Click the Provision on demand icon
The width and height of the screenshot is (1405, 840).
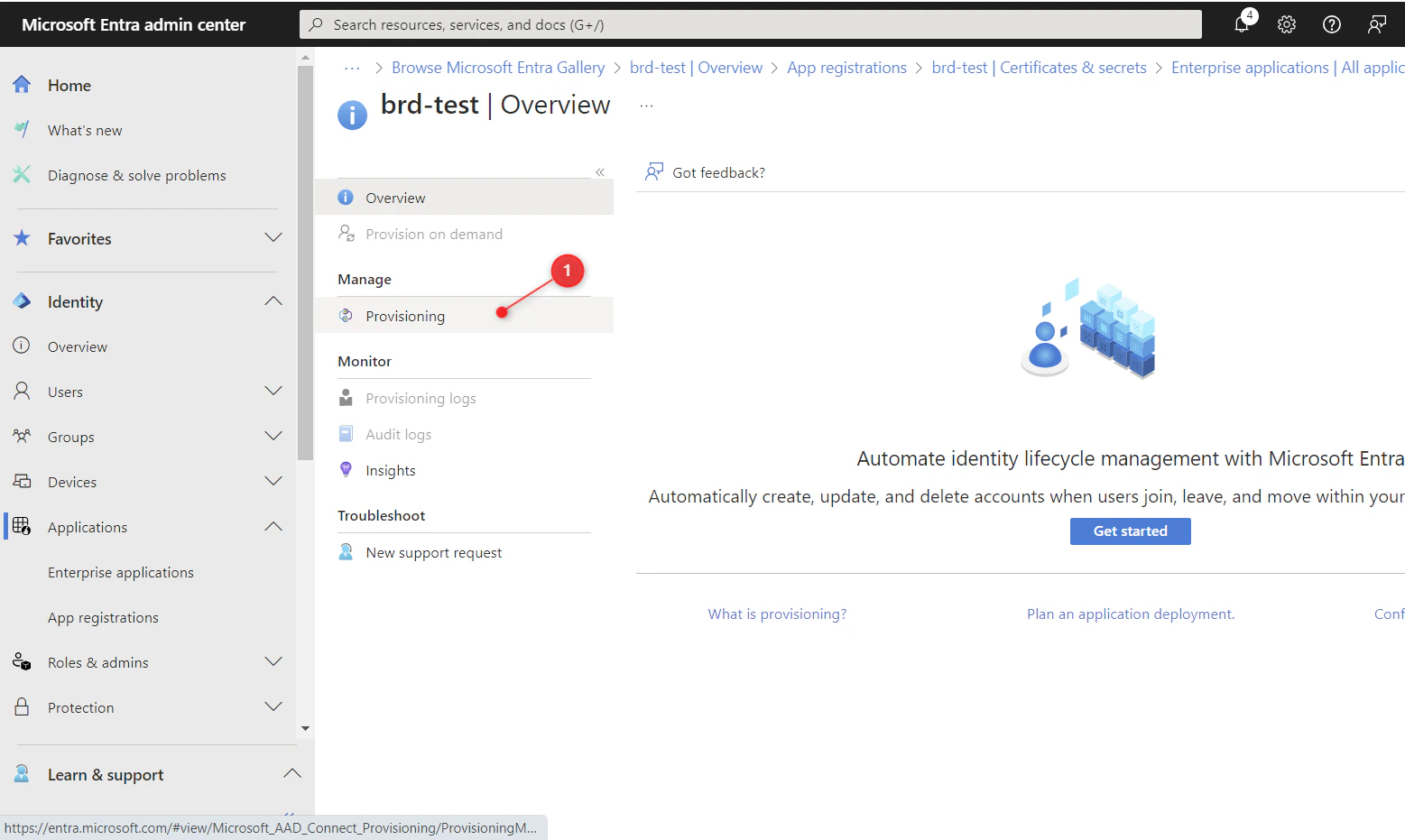click(346, 234)
